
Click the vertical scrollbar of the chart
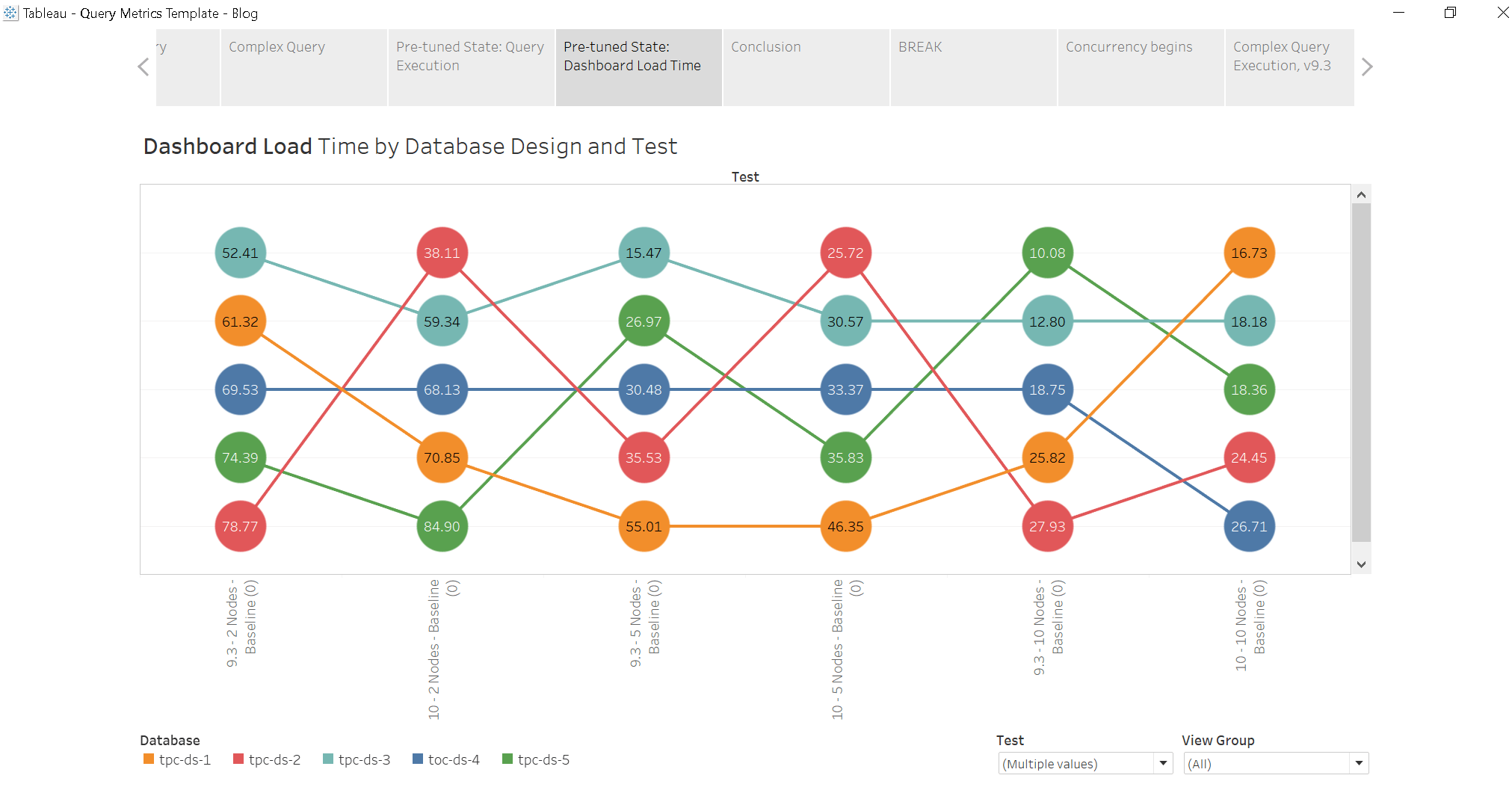[x=1361, y=372]
